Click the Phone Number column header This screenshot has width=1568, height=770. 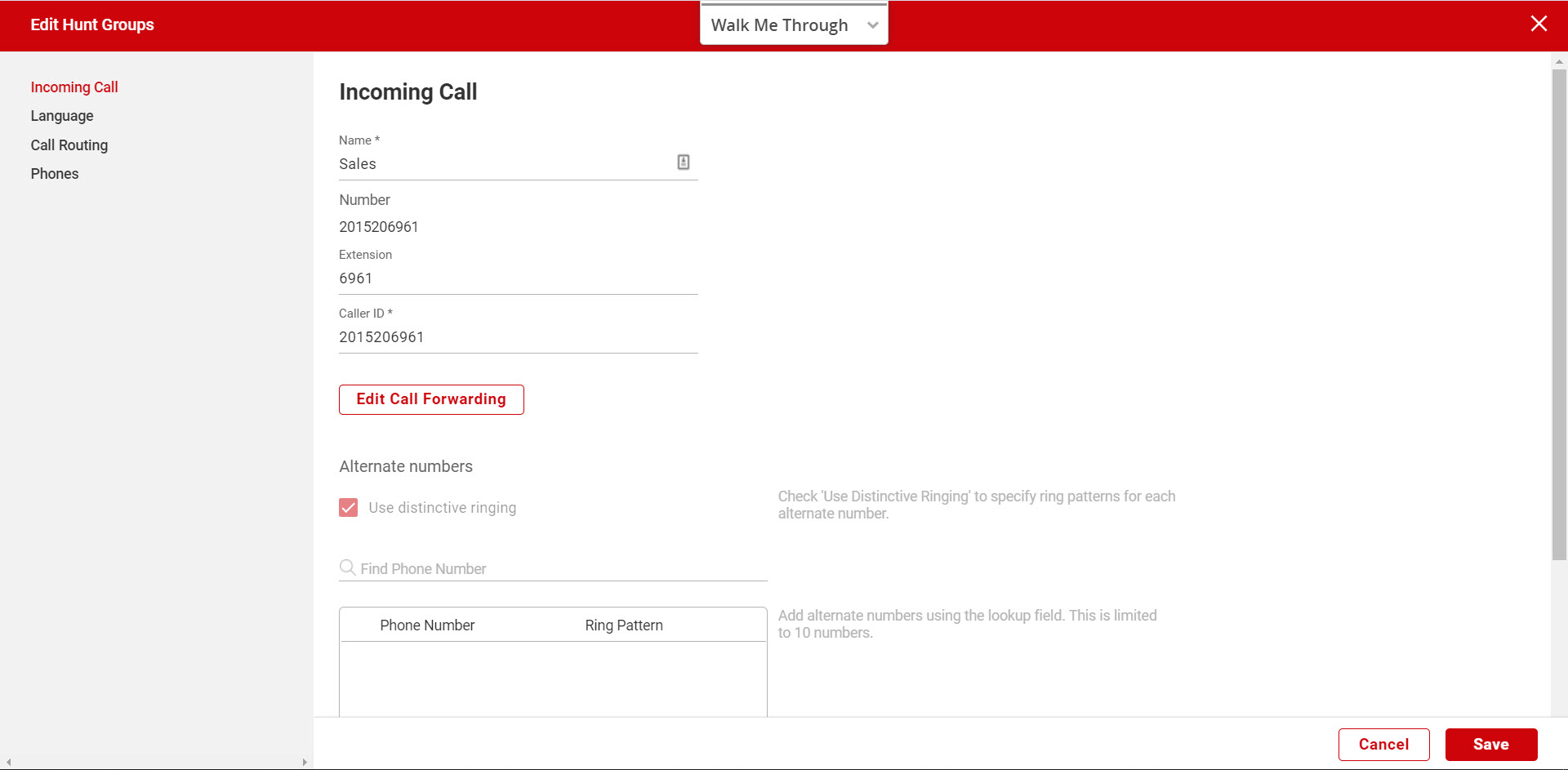tap(427, 625)
